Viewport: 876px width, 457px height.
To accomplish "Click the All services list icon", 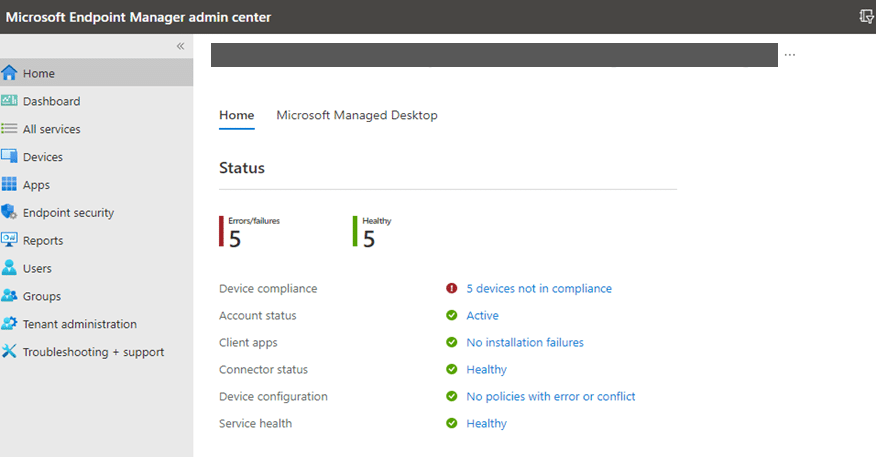I will pyautogui.click(x=10, y=129).
